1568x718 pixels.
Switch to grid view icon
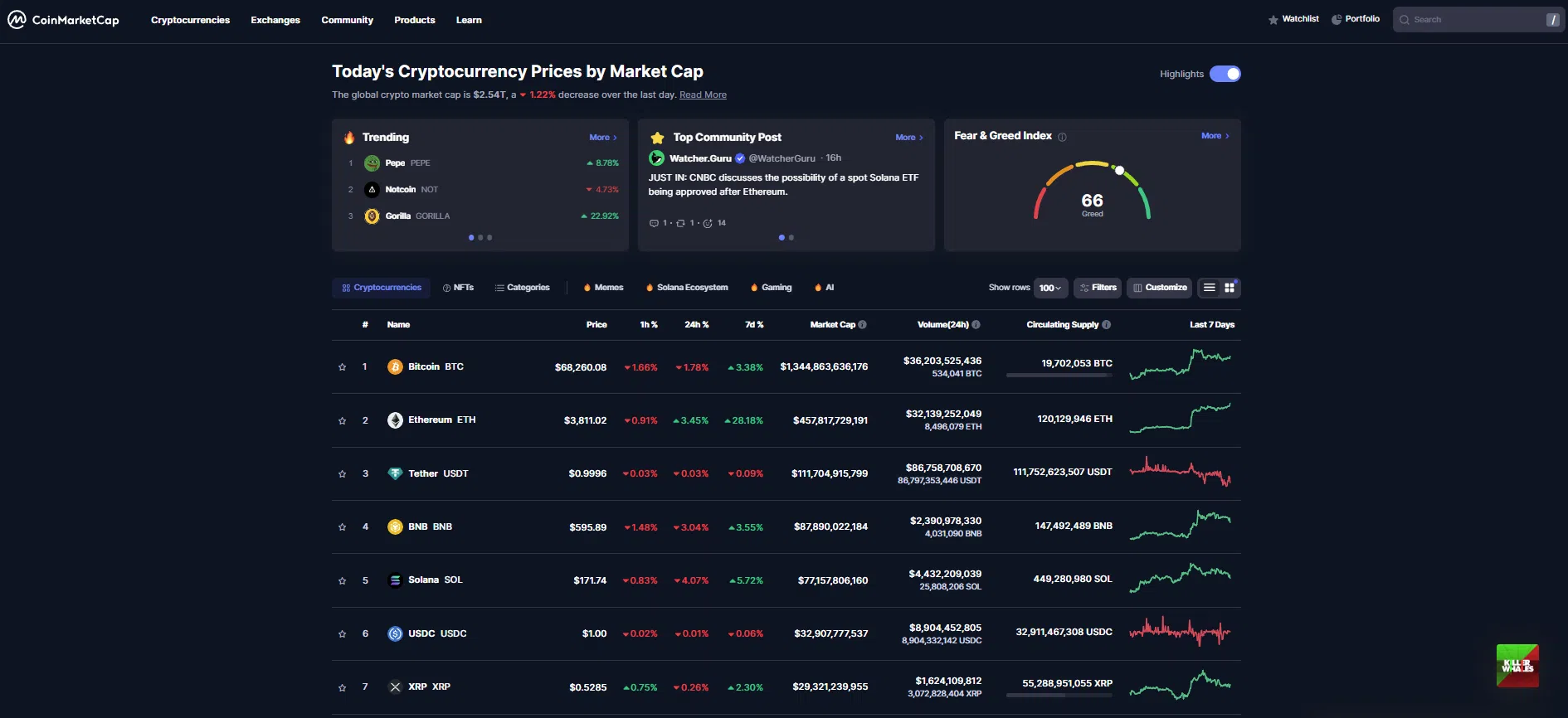coord(1230,288)
